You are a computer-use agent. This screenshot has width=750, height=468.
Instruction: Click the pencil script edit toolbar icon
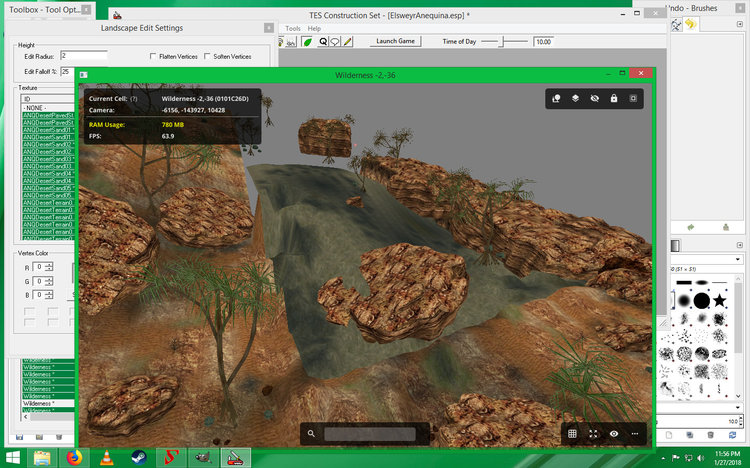348,42
